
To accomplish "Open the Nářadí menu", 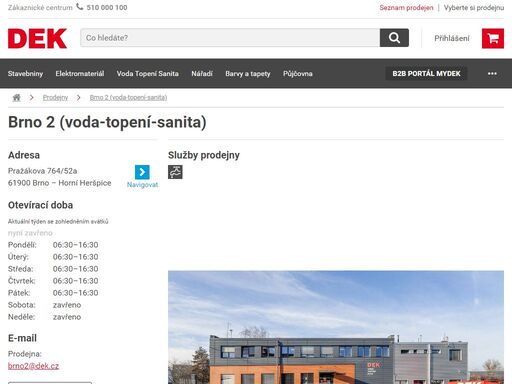I will 202,74.
